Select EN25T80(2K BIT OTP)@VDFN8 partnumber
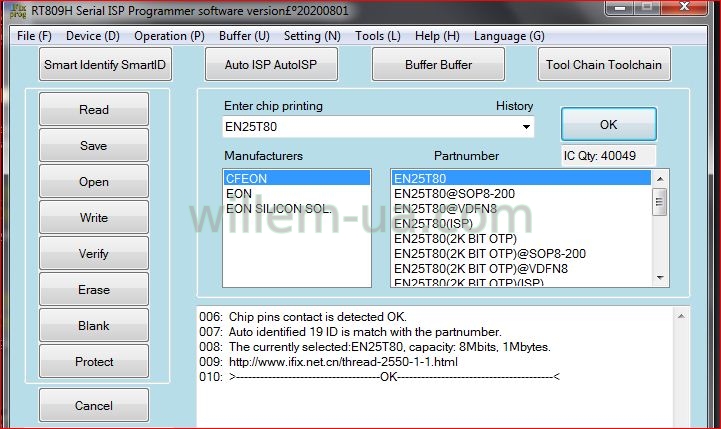Screen dimensions: 721x429 click(521, 269)
